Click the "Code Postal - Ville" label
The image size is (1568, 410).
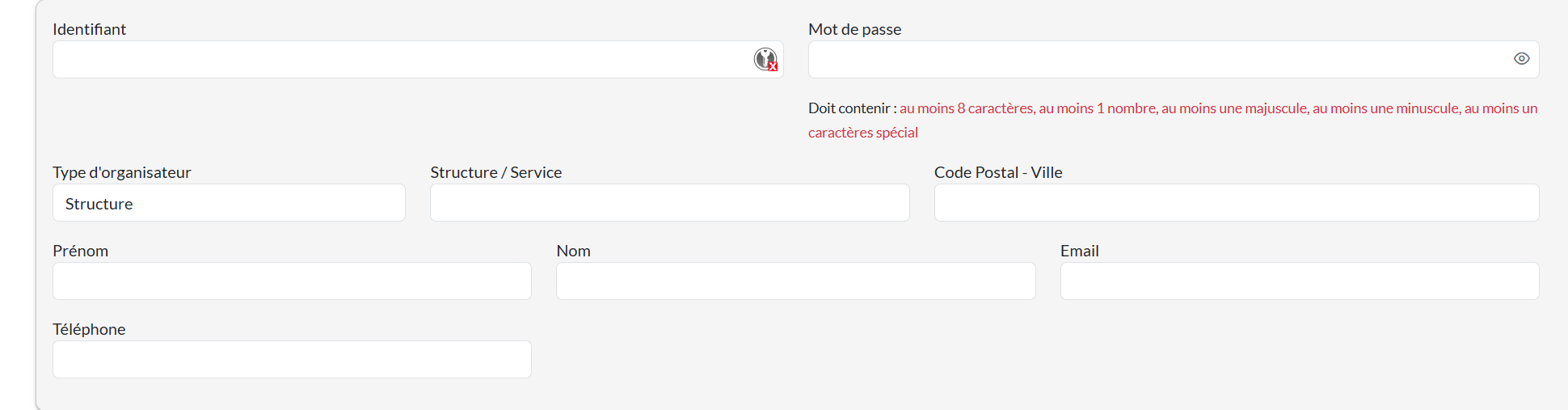[x=997, y=172]
